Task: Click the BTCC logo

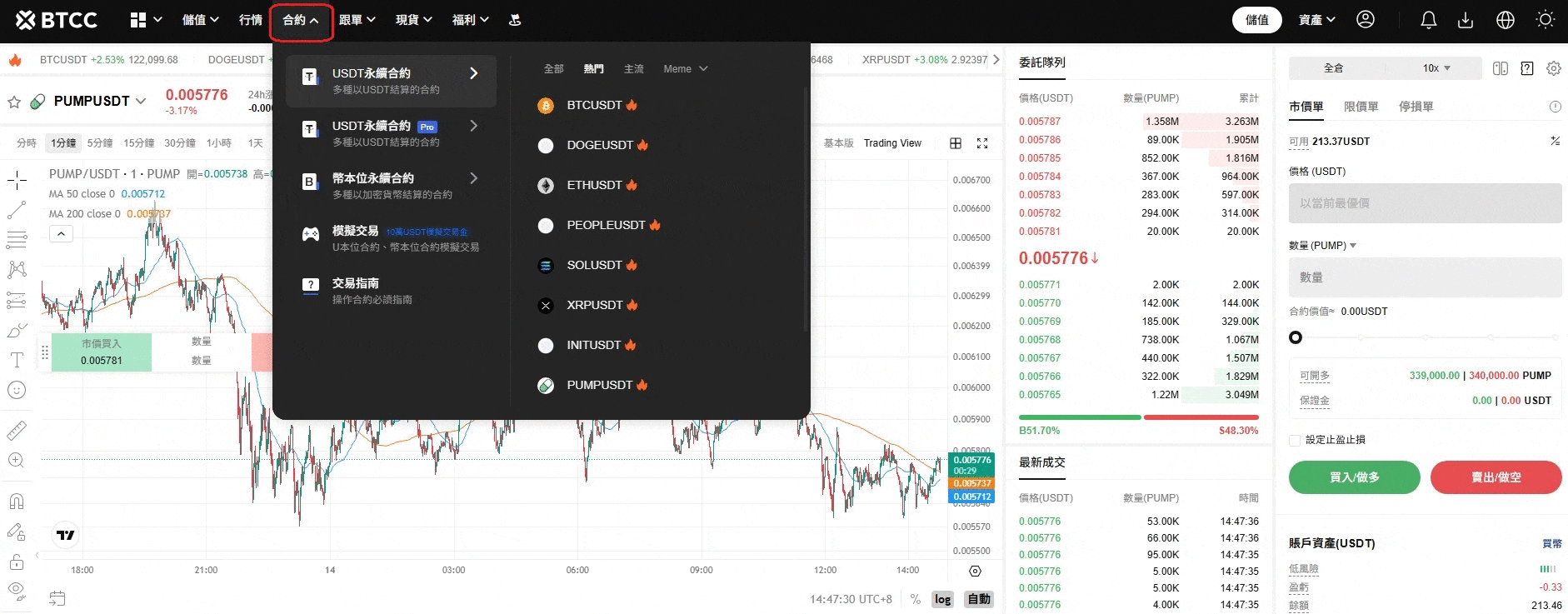Action: (x=56, y=19)
